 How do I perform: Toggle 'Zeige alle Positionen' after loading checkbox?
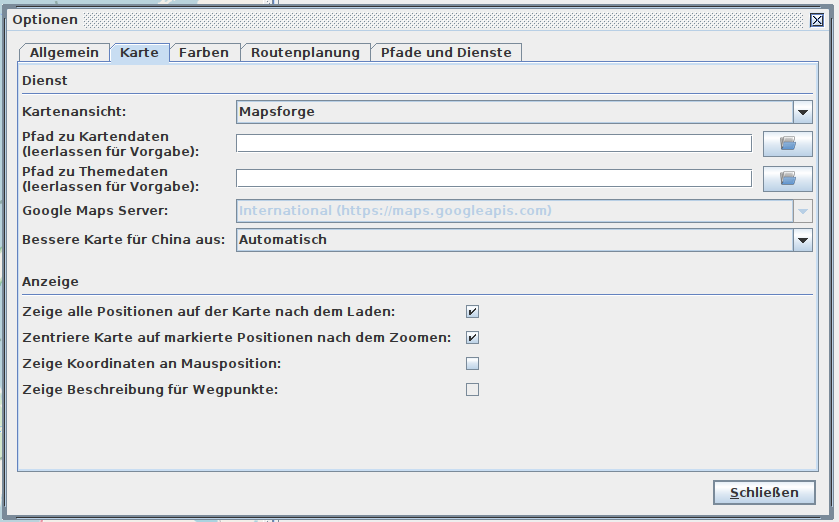[x=472, y=312]
